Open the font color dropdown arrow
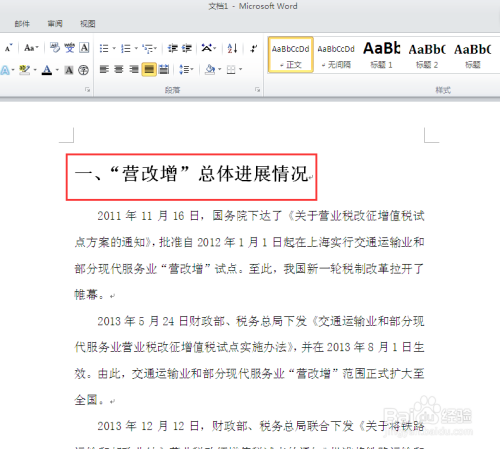 (57, 70)
